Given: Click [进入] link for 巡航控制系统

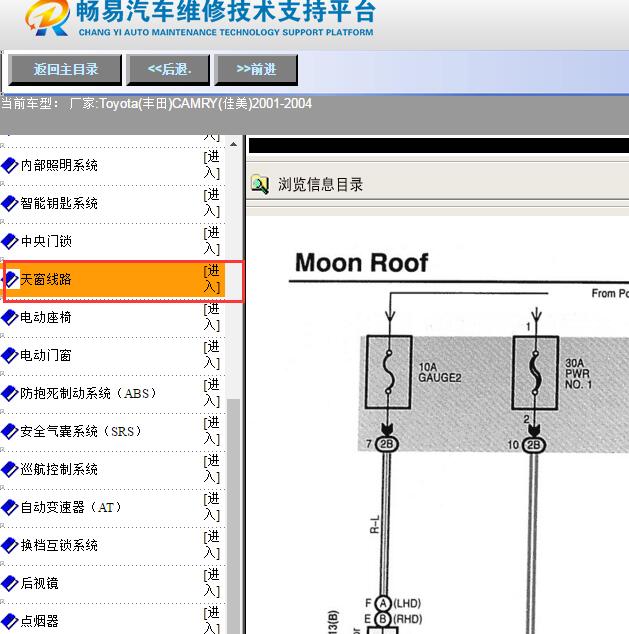Looking at the screenshot, I should point(212,469).
